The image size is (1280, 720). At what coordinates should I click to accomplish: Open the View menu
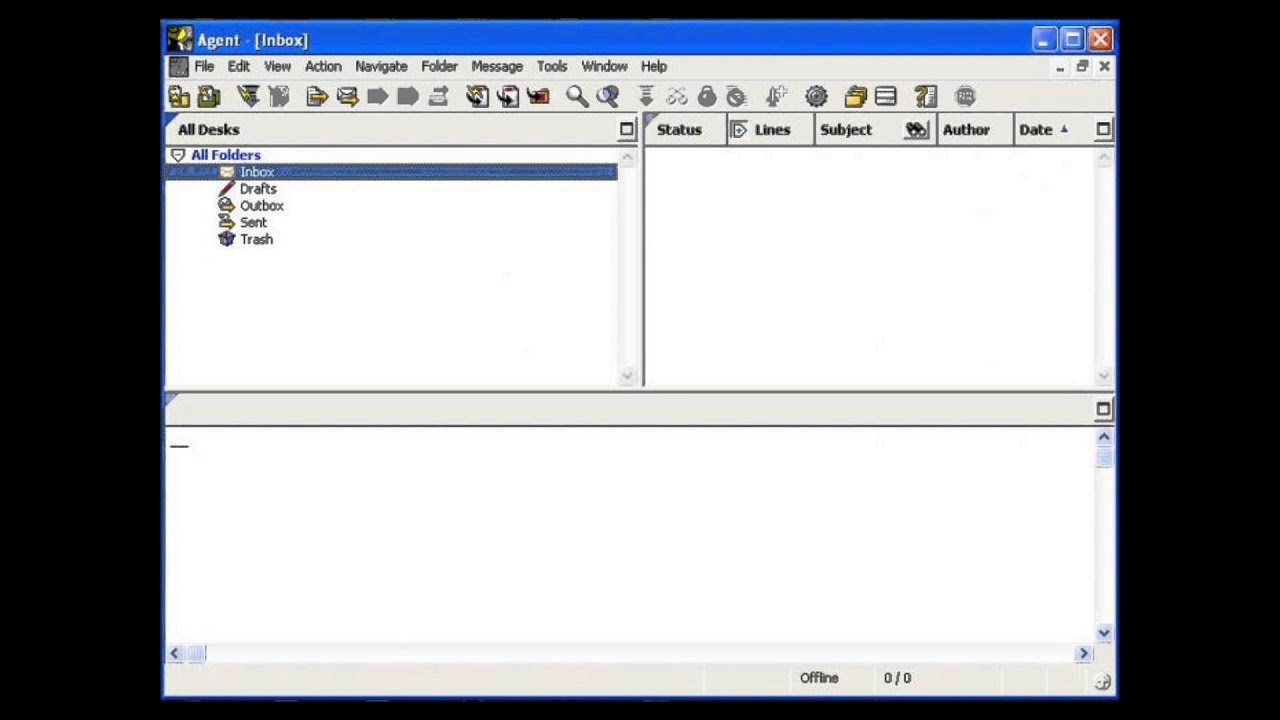point(277,66)
